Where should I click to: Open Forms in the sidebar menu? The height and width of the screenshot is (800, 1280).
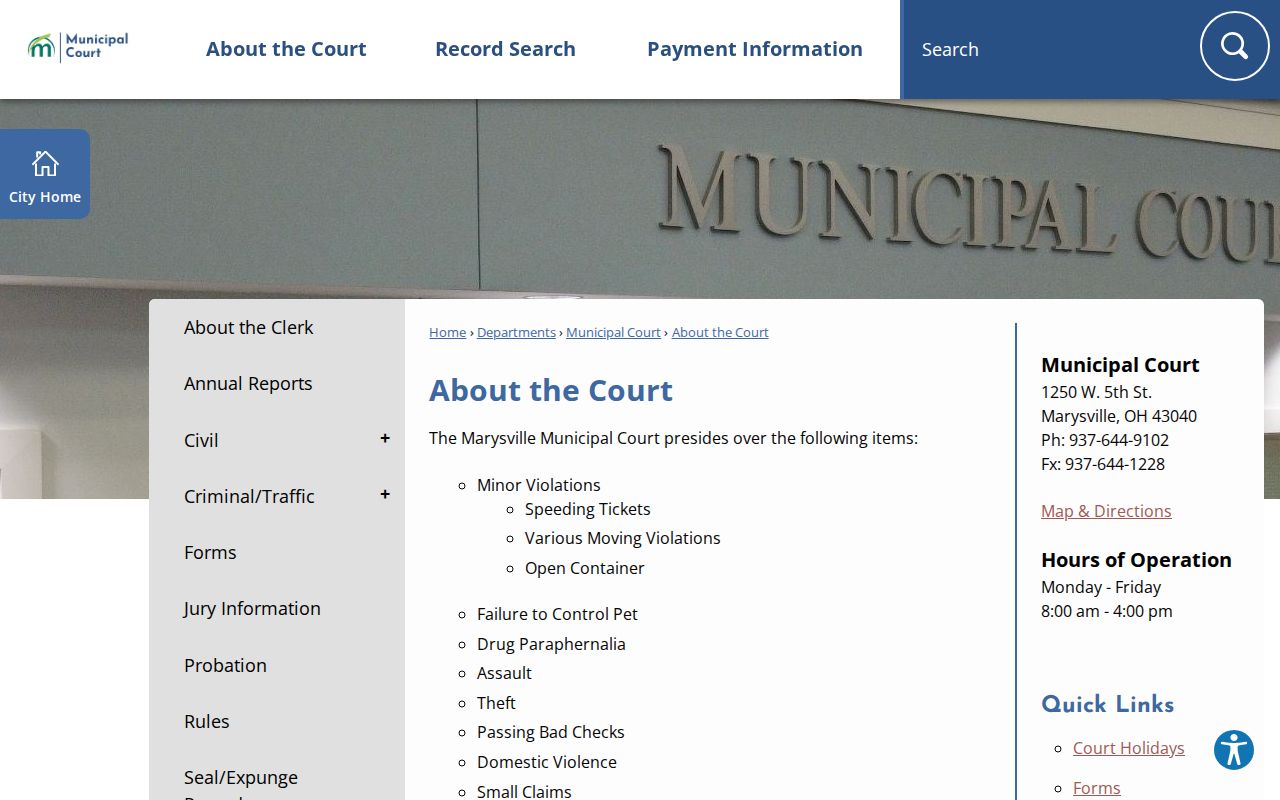(210, 552)
